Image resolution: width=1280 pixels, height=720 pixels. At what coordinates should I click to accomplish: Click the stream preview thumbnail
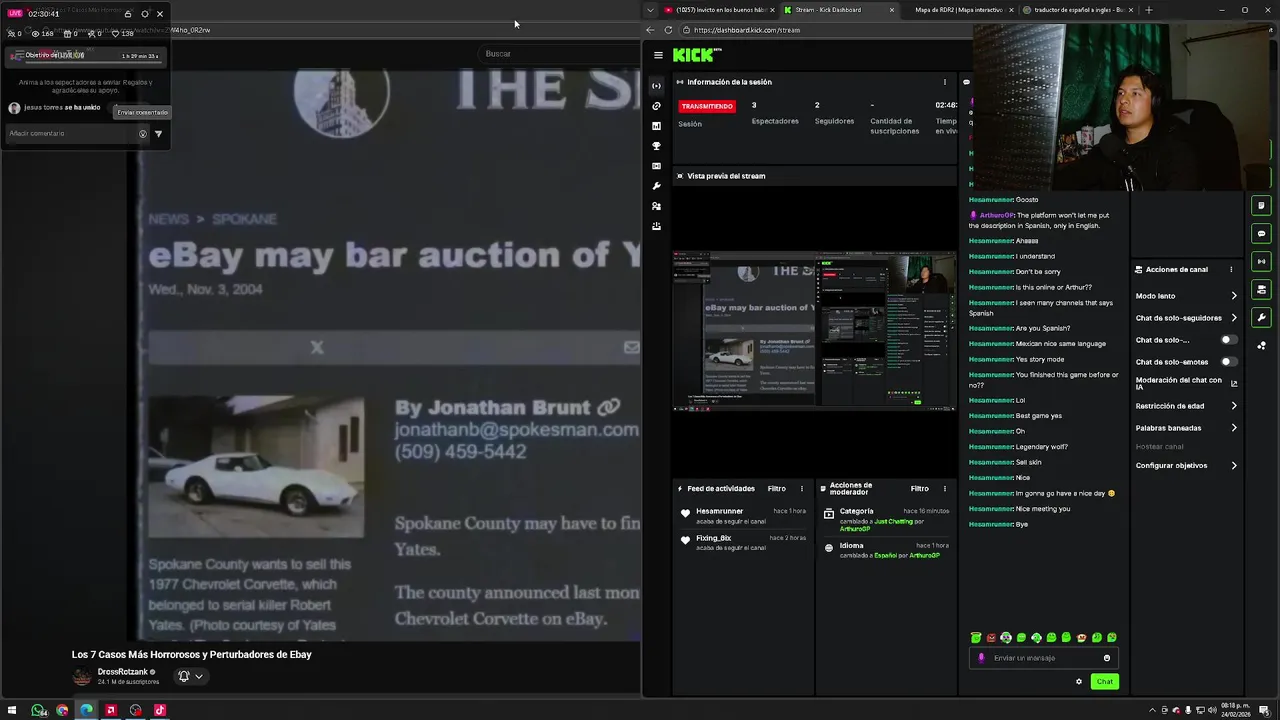pyautogui.click(x=815, y=330)
